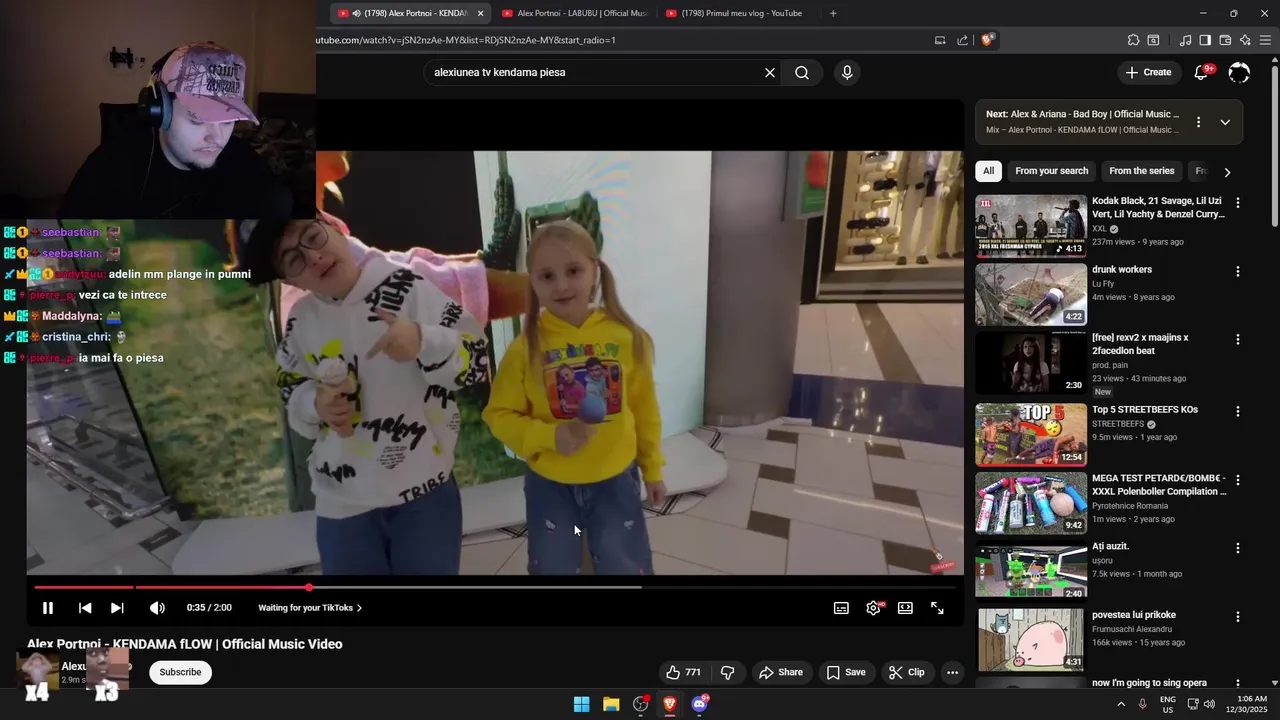Open 'Ați auzit.' video title

click(x=1110, y=546)
